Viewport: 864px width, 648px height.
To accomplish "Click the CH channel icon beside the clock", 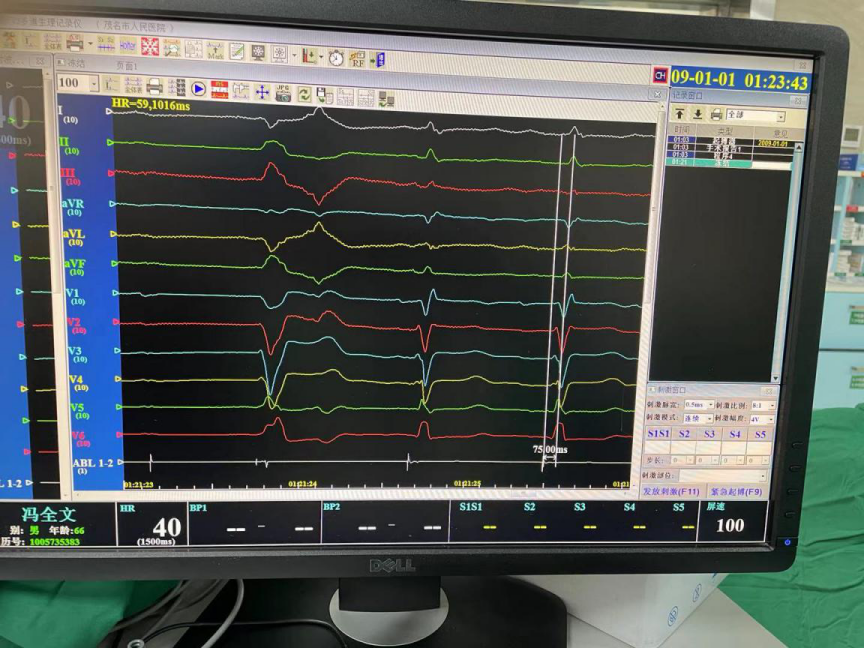I will click(x=660, y=76).
